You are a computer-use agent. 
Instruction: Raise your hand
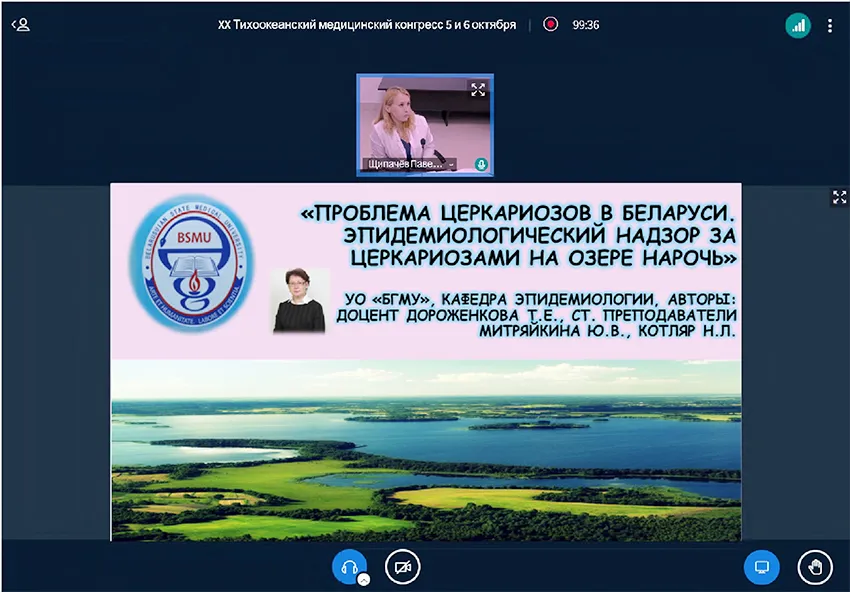[815, 567]
